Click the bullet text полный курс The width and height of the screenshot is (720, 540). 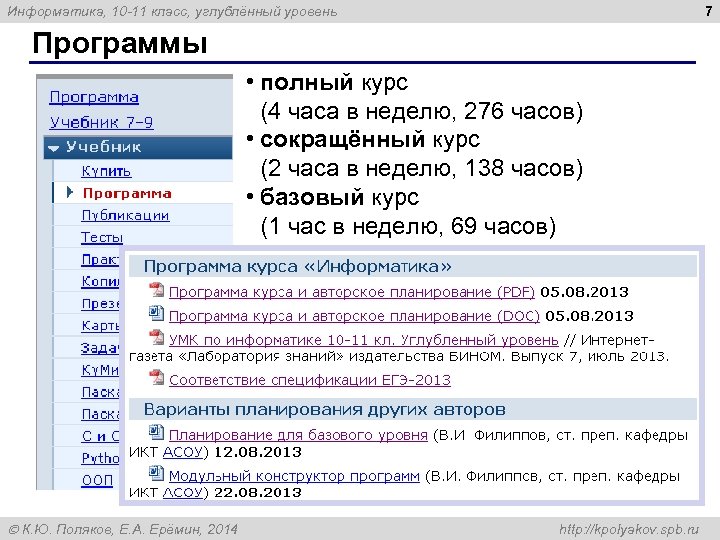334,83
